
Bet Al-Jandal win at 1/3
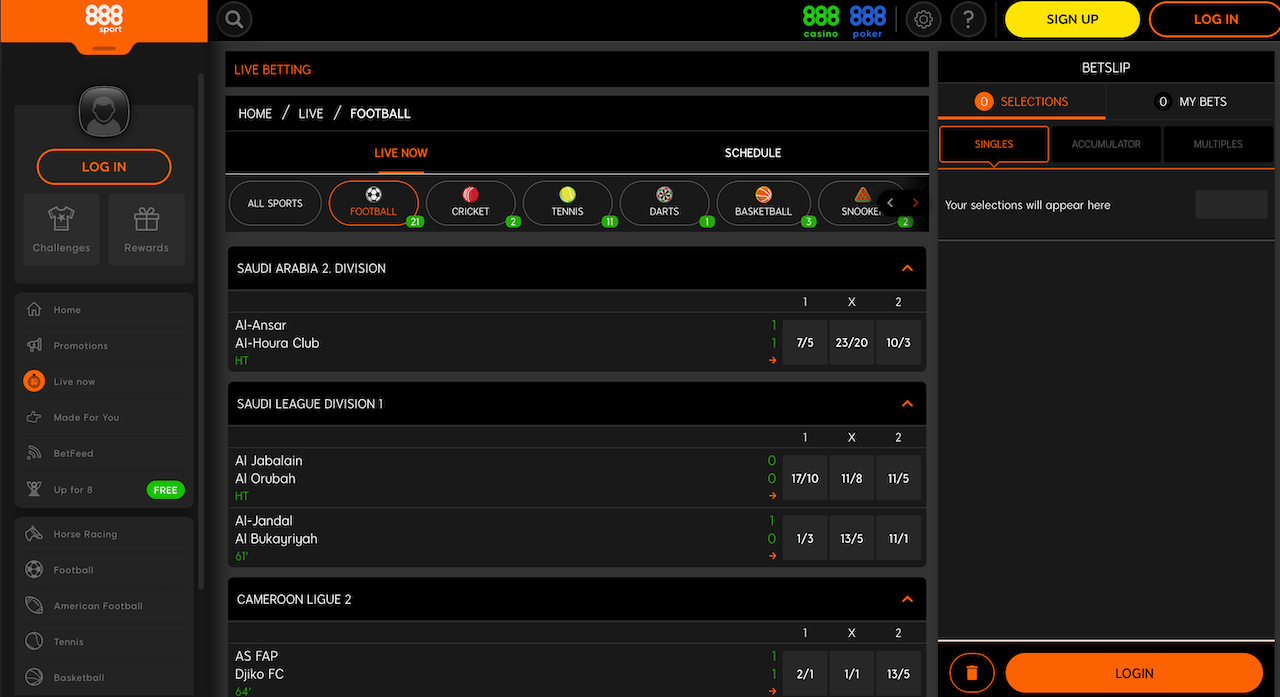[x=805, y=538]
